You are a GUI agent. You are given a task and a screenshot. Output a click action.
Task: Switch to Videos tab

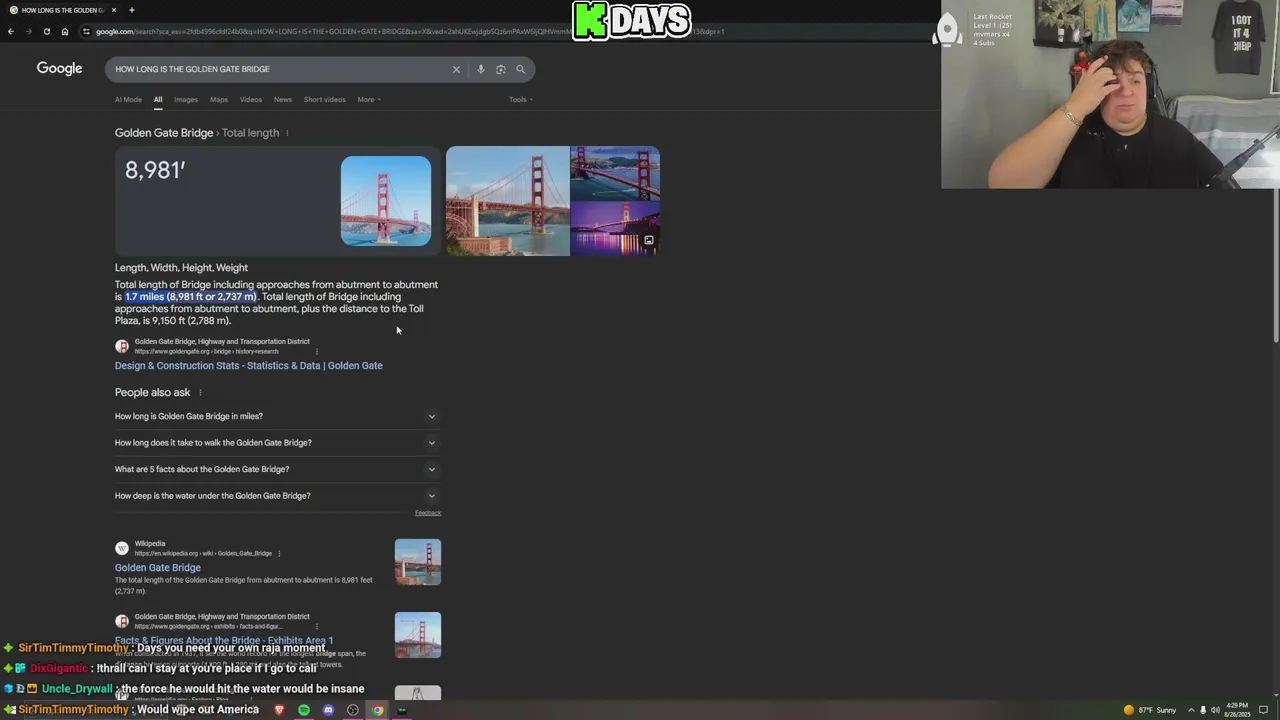click(251, 100)
